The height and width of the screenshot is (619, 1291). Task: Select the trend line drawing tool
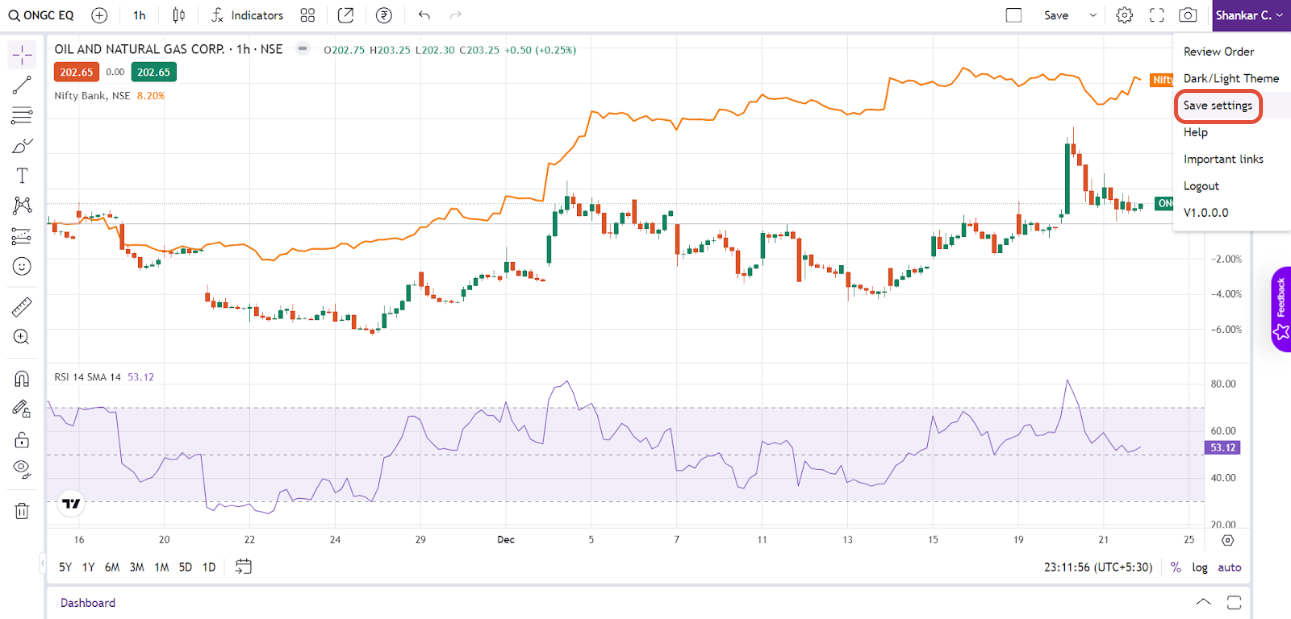coord(21,85)
